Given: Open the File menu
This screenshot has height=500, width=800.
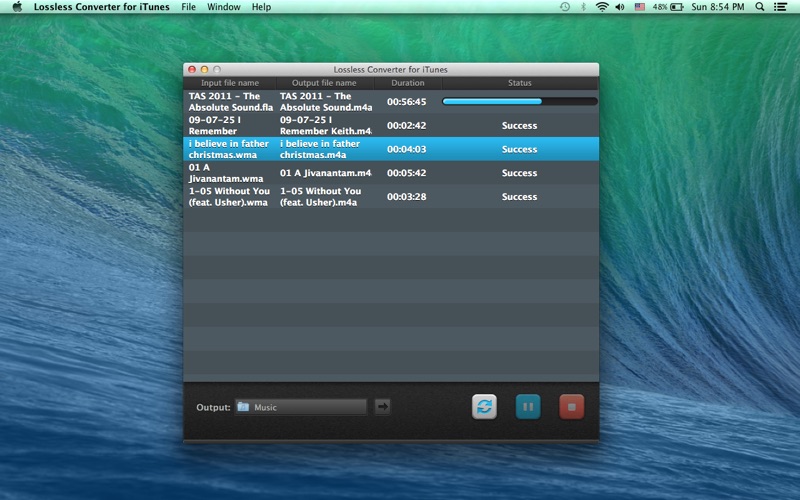Looking at the screenshot, I should point(188,7).
